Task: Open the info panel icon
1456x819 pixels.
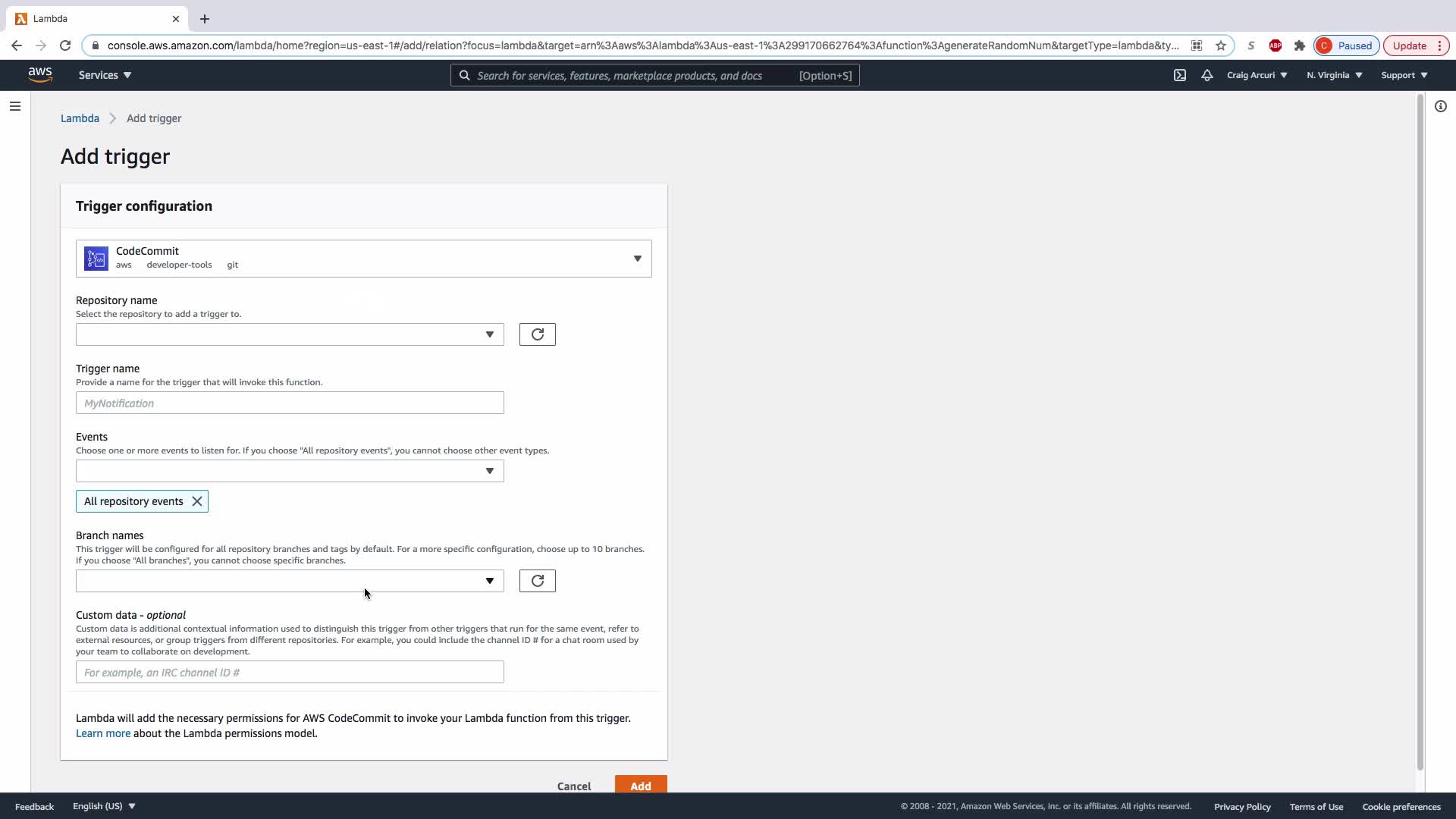Action: tap(1440, 106)
